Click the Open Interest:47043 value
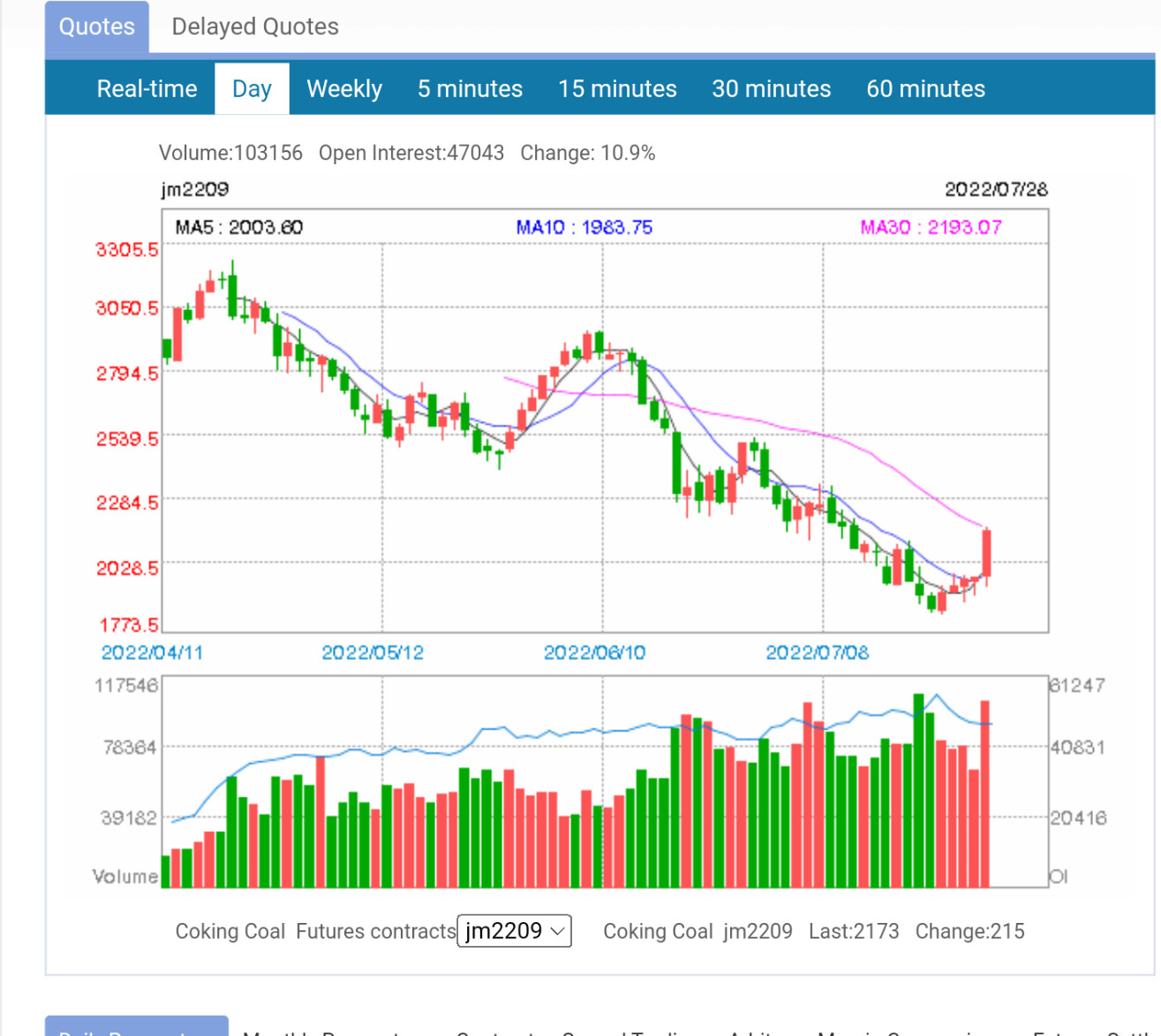The width and height of the screenshot is (1161, 1036). [x=411, y=153]
